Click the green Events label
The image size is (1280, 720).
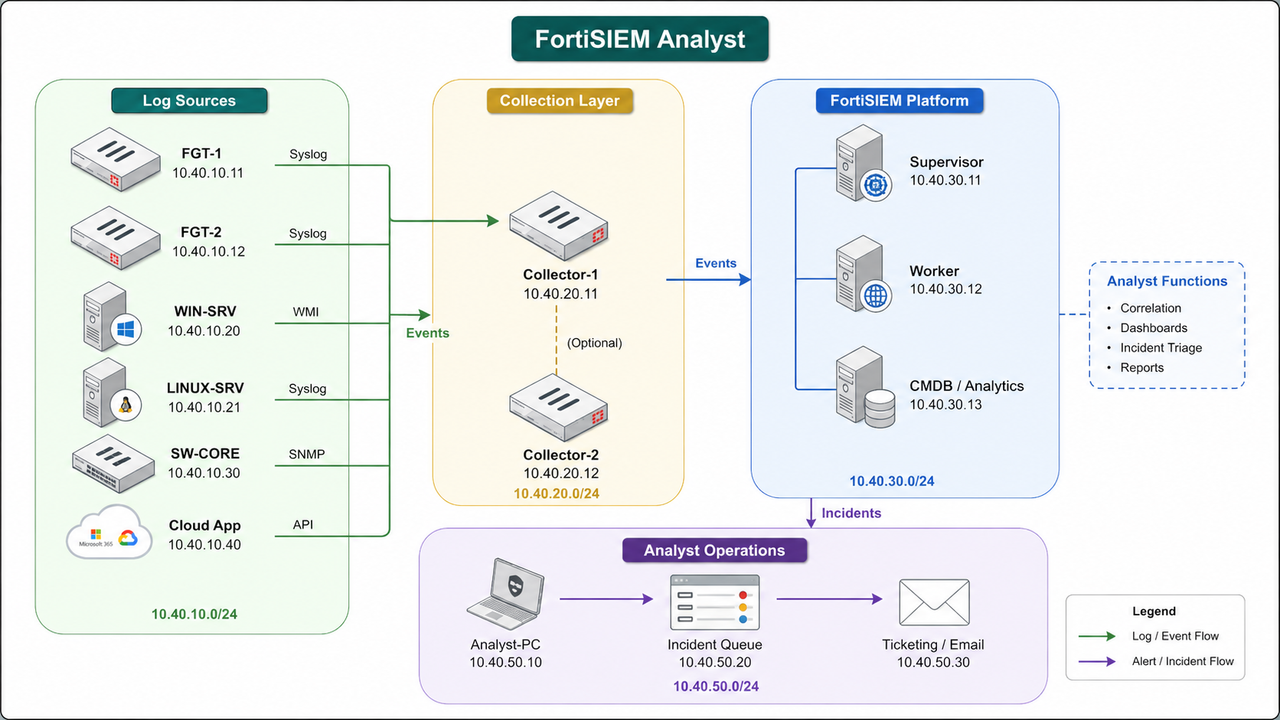(x=427, y=332)
